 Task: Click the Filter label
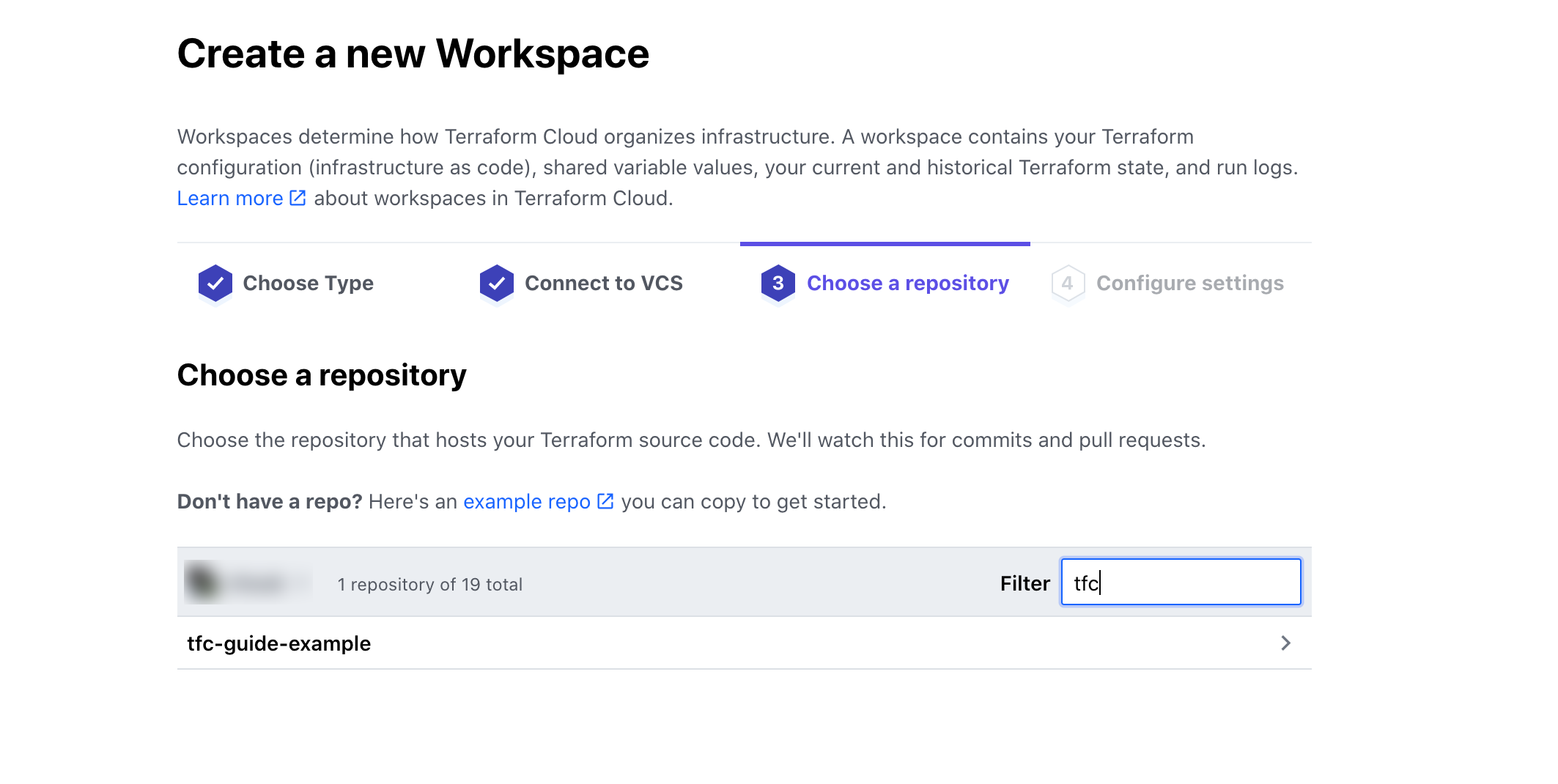coord(1024,583)
